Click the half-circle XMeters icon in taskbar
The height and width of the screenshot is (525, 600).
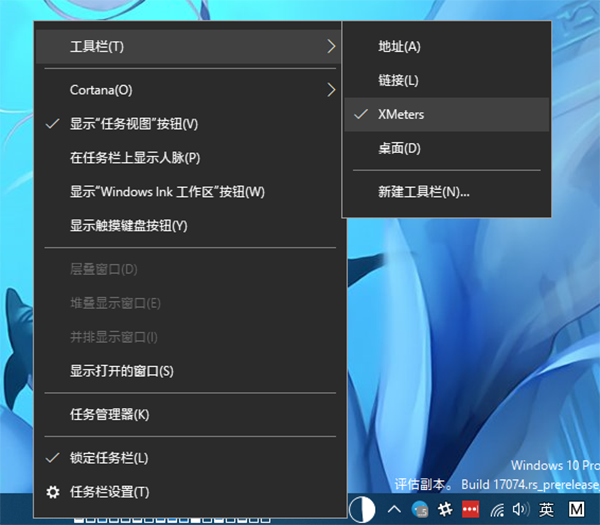tap(361, 509)
